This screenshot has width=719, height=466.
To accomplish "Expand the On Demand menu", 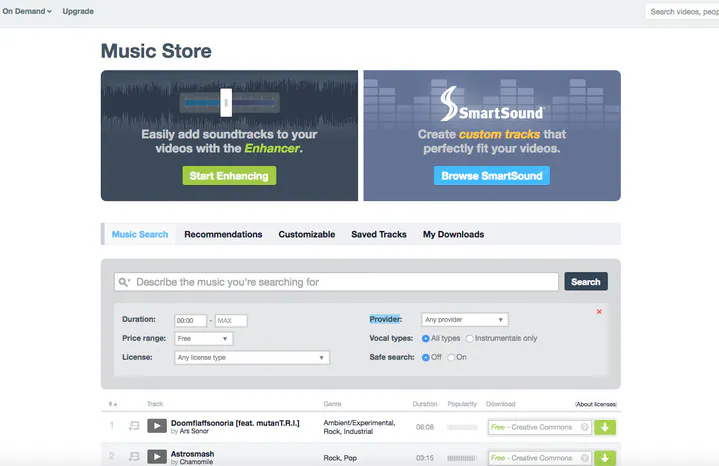I will 27,11.
